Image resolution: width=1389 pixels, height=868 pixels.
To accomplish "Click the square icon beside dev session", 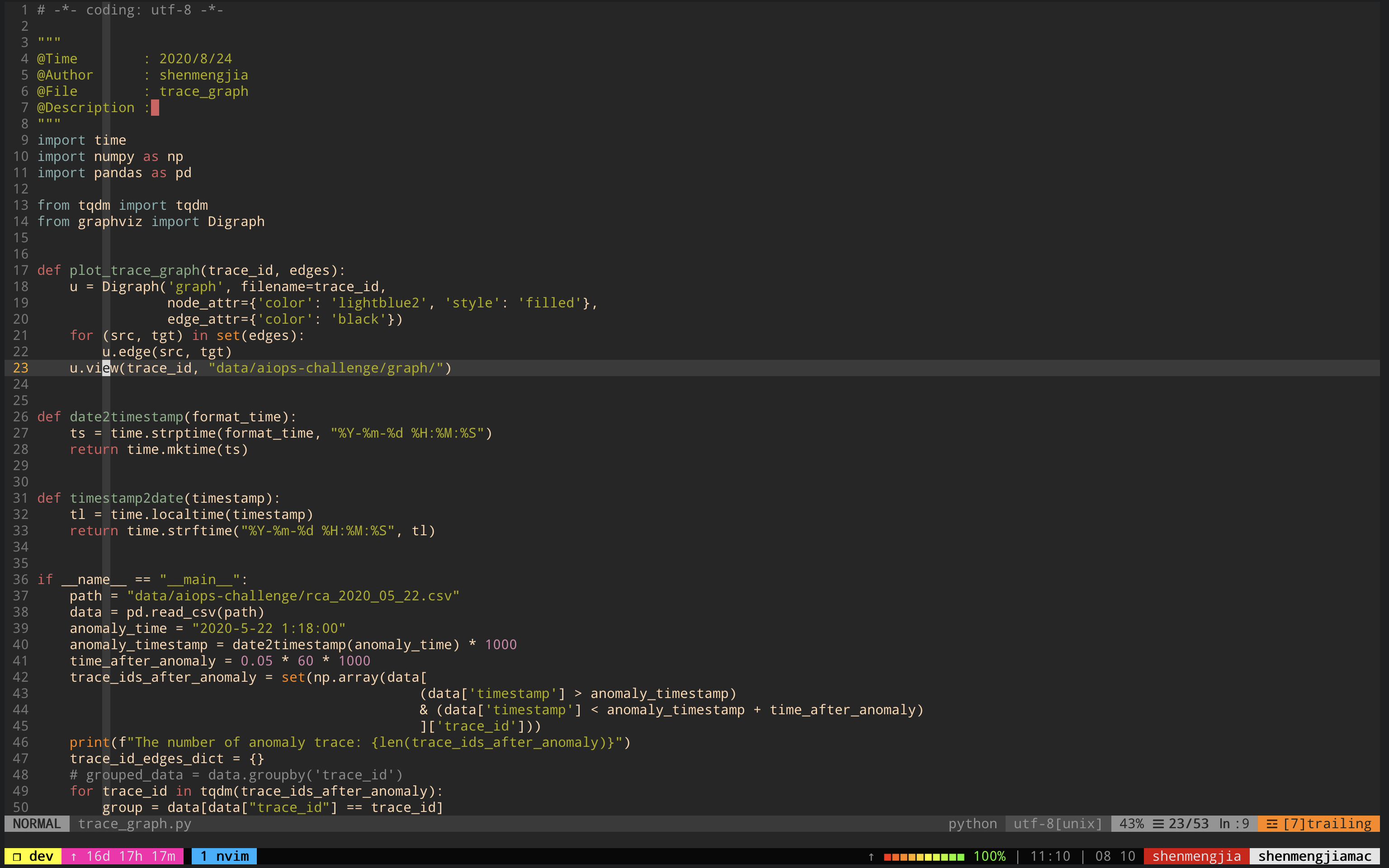I will [x=17, y=857].
